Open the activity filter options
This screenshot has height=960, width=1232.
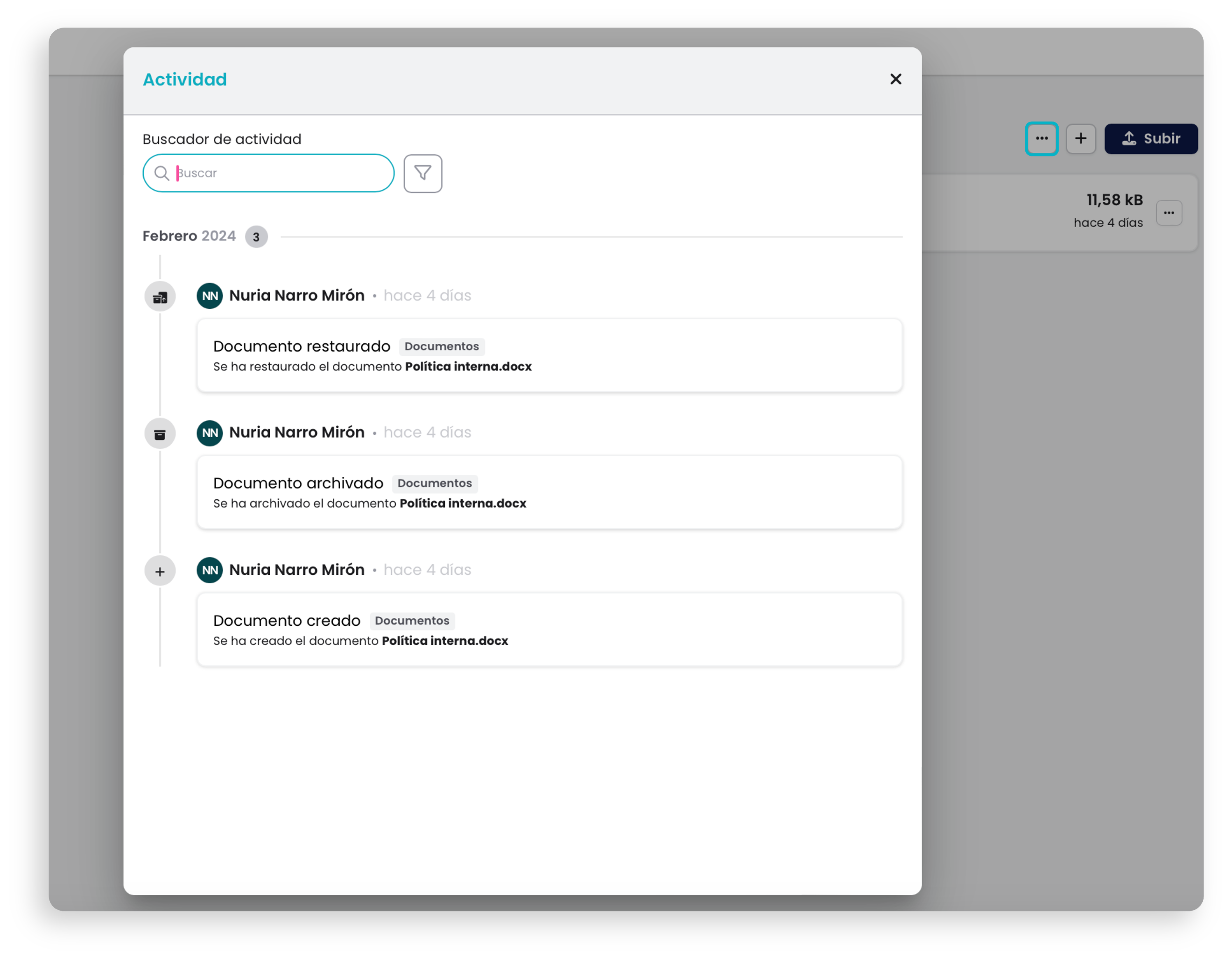pyautogui.click(x=422, y=173)
